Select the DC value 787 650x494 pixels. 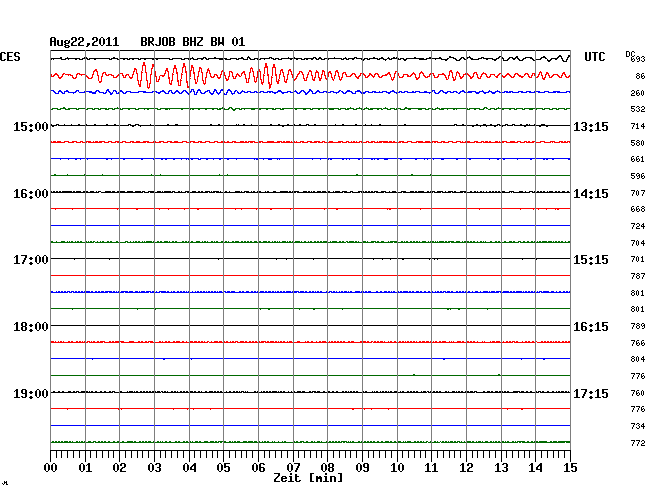click(638, 276)
